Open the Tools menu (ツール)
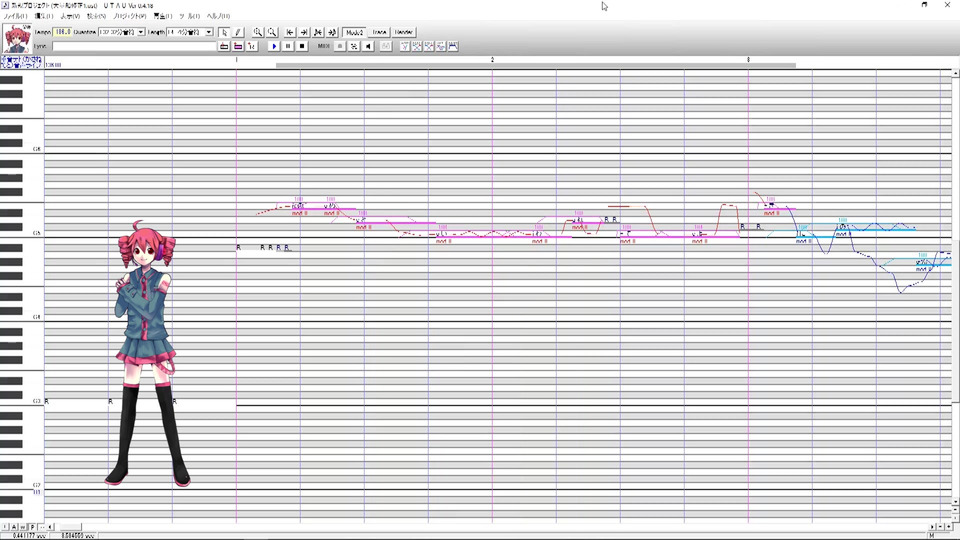This screenshot has height=540, width=960. click(189, 16)
